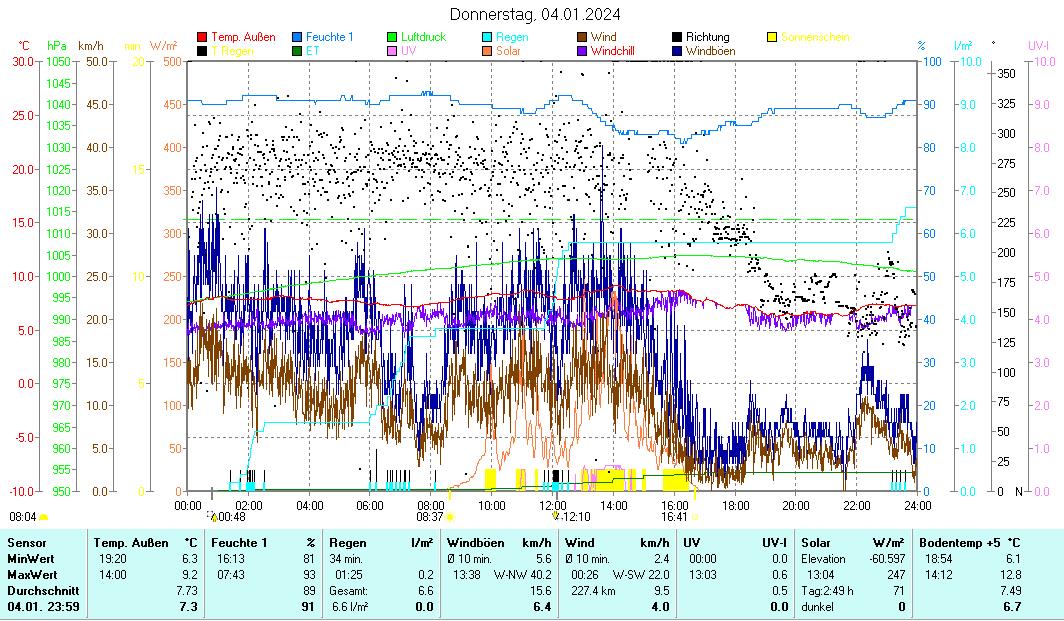Click the marker icon at 12:10
Viewport: 1064px width, 621px height.
tap(556, 516)
